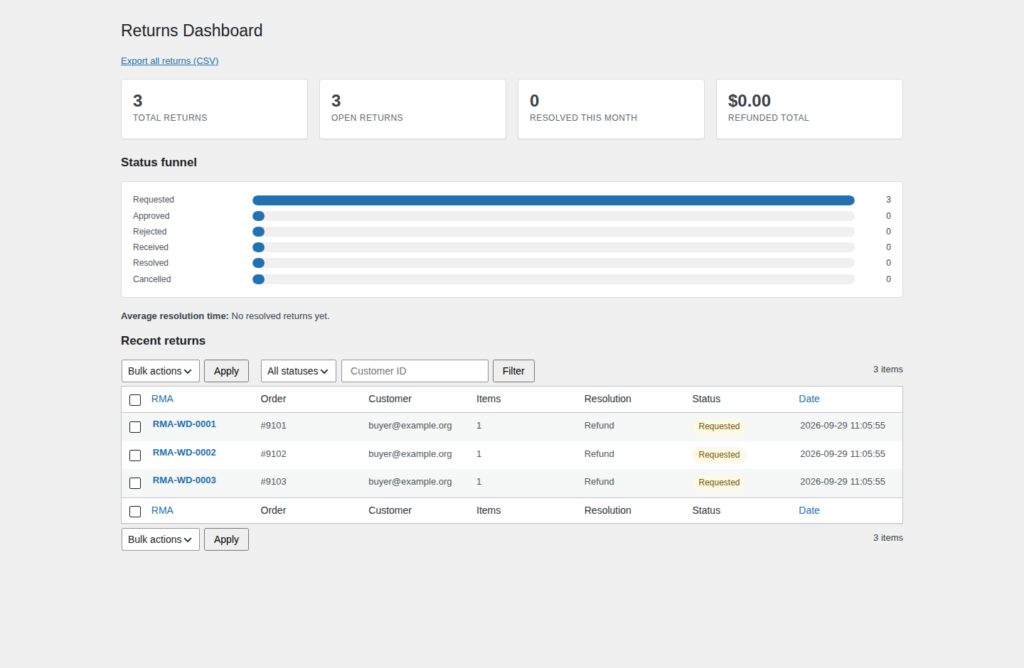Click Requested status badge for RMA-WD-0001
Image resolution: width=1024 pixels, height=668 pixels.
(x=719, y=426)
